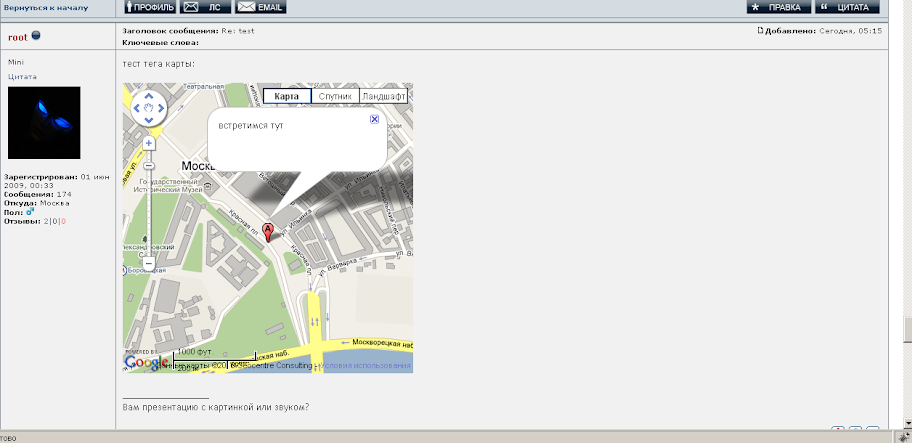Click the page vertical scrollbar thumb
The width and height of the screenshot is (912, 443).
point(907,331)
